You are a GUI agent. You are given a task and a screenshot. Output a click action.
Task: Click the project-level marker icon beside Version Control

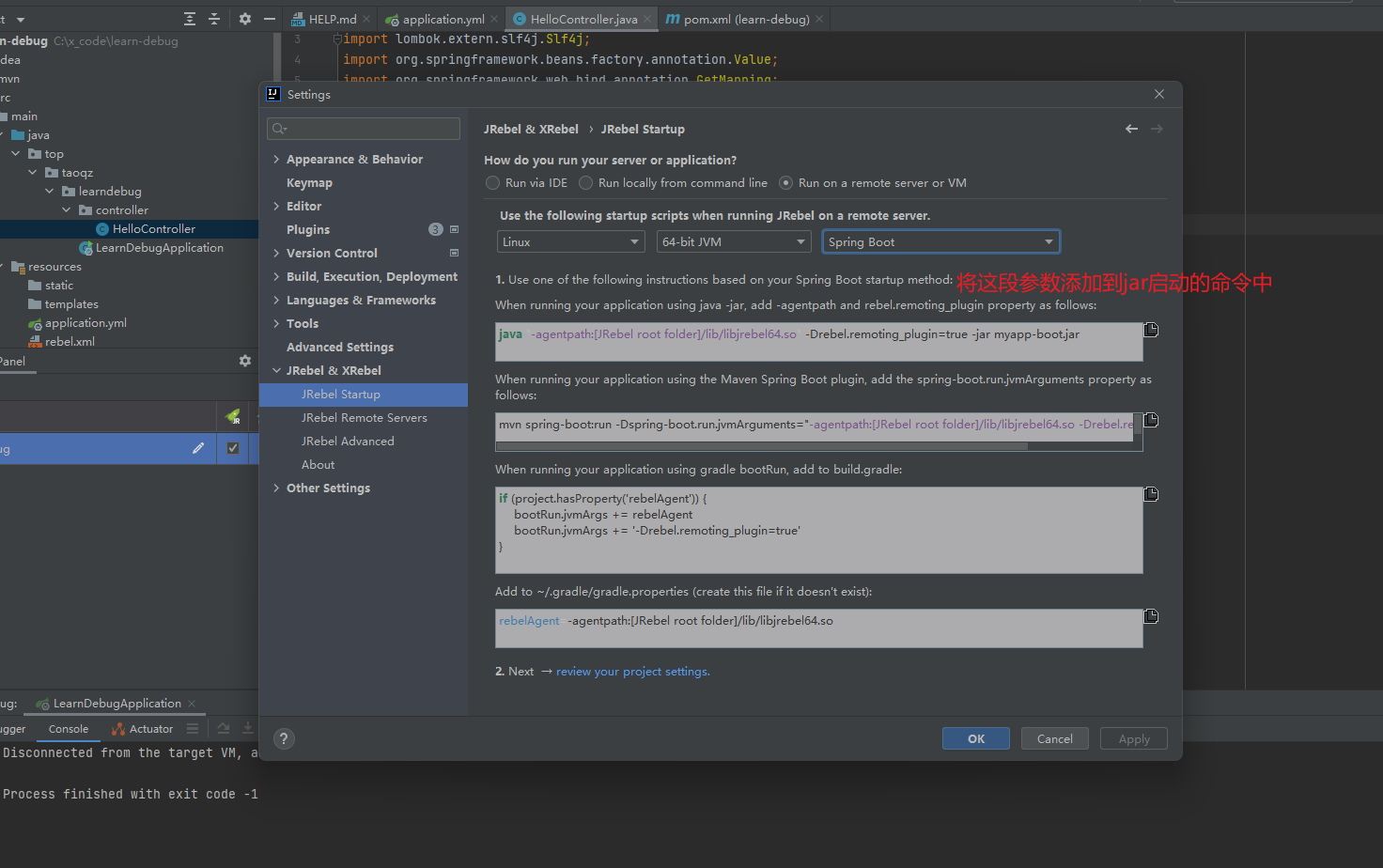click(455, 253)
